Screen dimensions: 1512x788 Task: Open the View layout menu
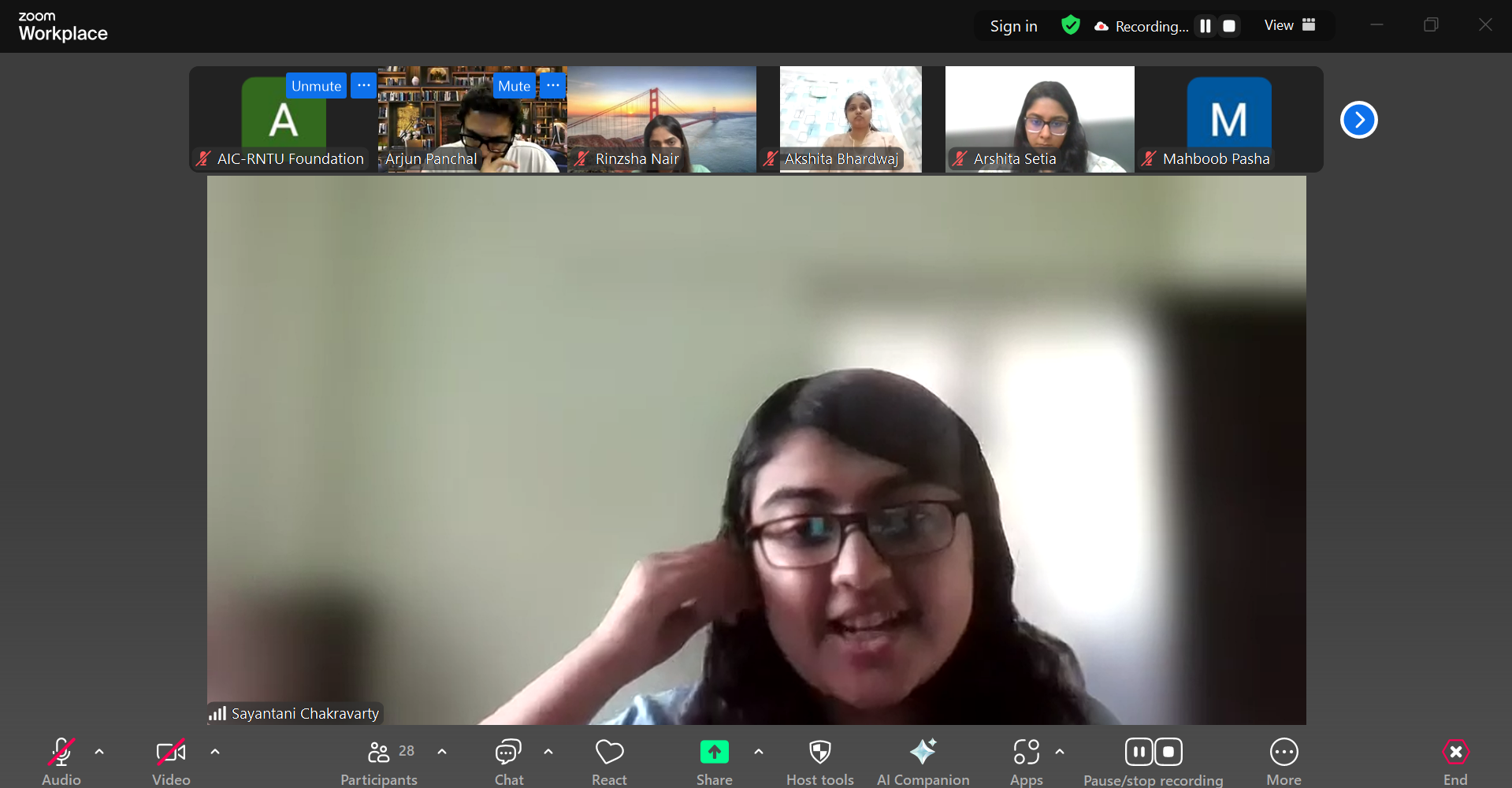tap(1290, 25)
